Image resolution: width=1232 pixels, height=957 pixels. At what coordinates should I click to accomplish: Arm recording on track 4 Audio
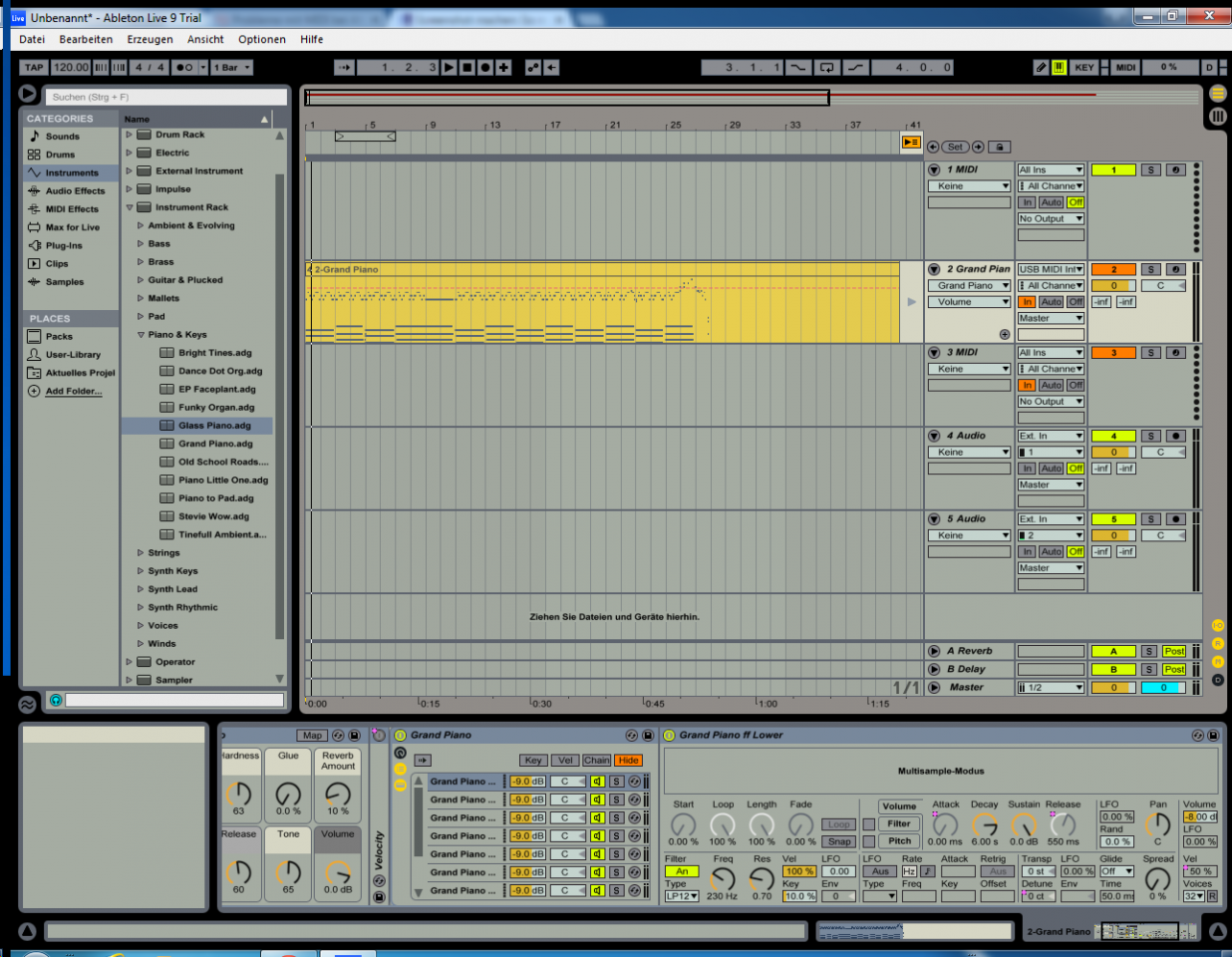tap(1176, 436)
